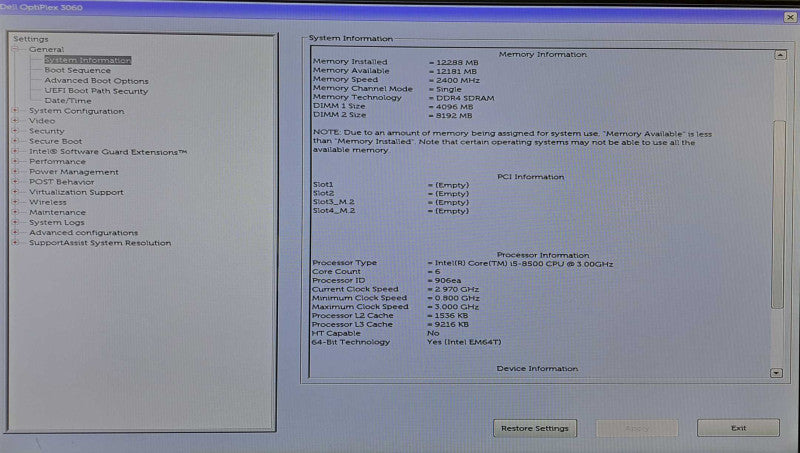
Task: Click scroll down arrow in System Information
Action: pos(776,373)
